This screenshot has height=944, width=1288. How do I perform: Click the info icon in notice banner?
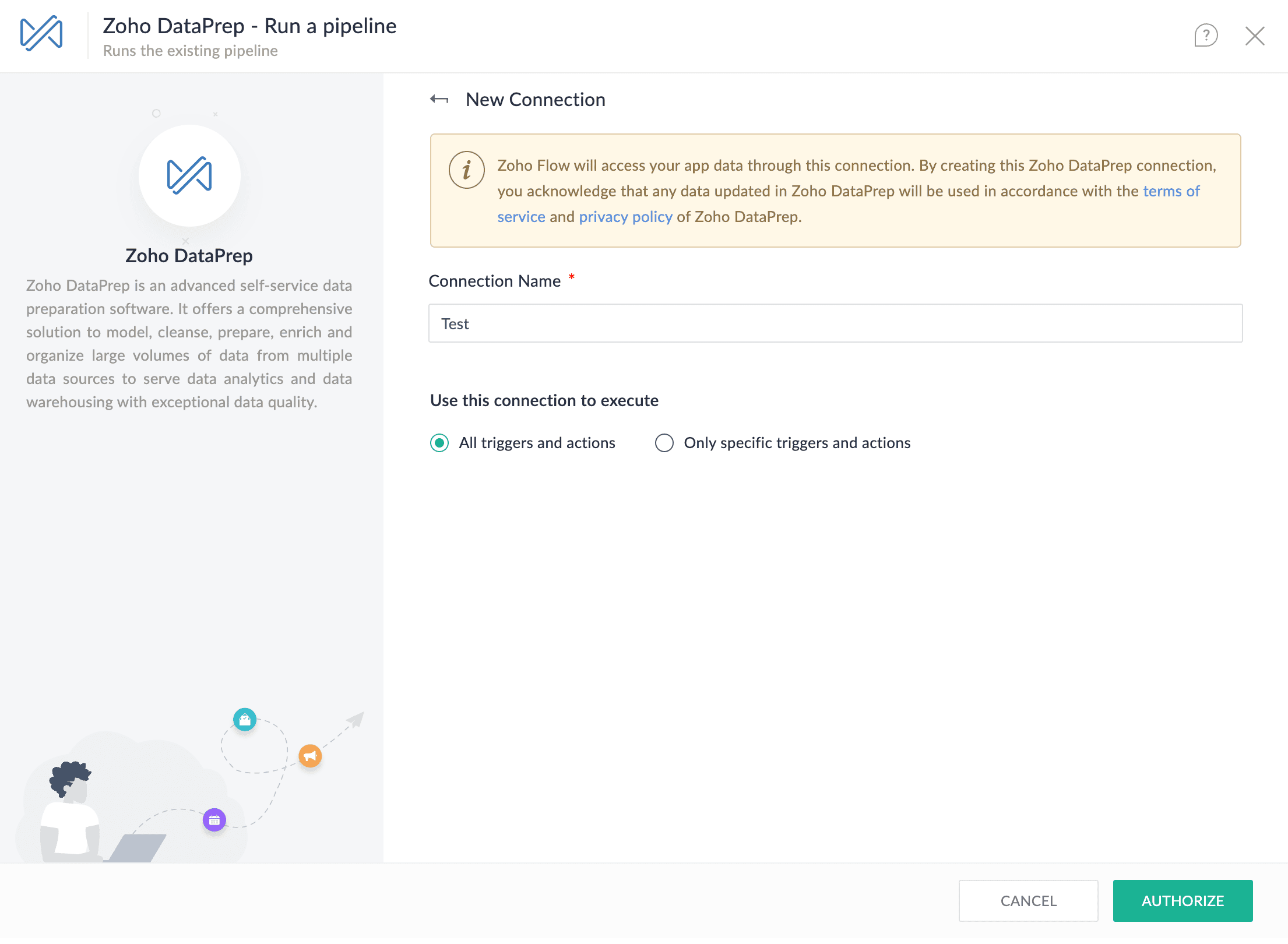point(466,170)
